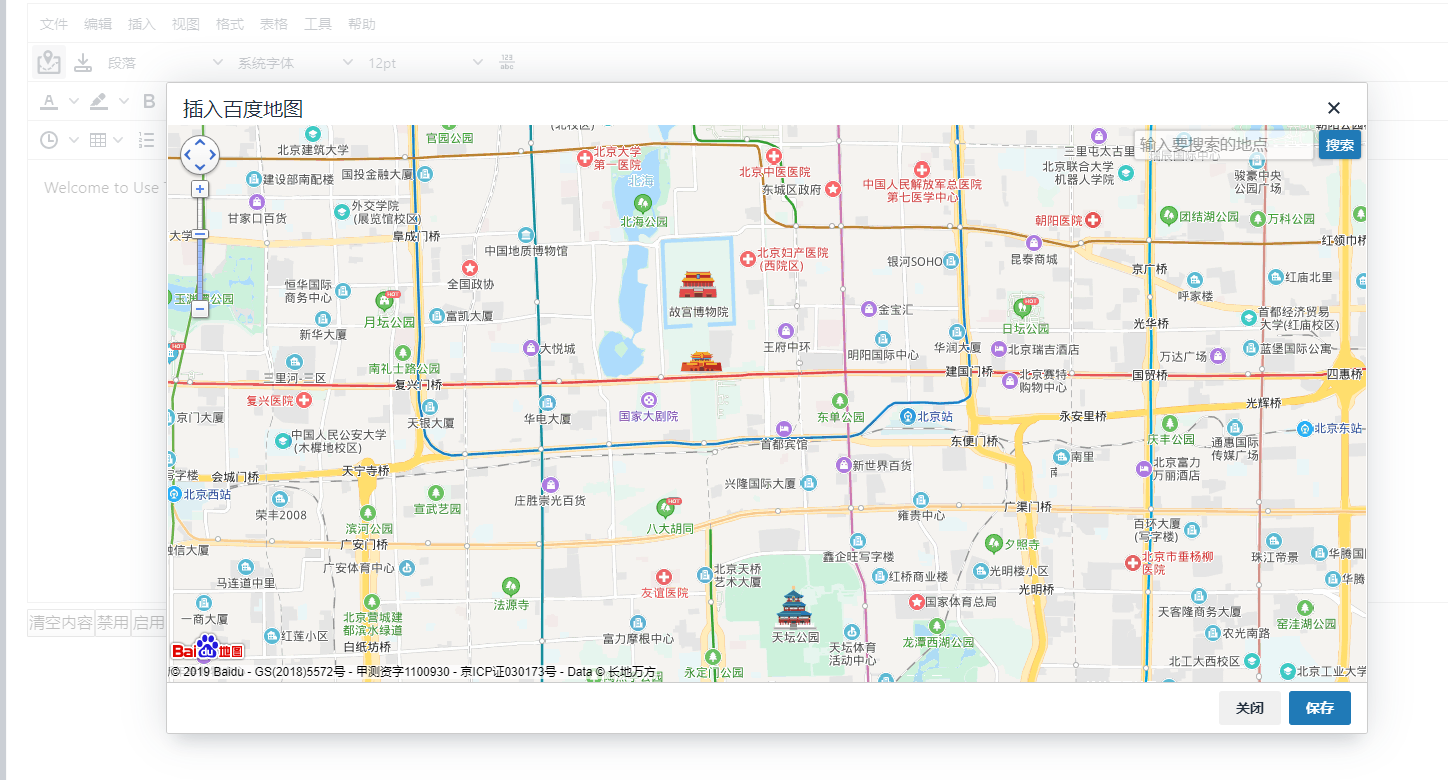Toggle bold formatting with the B button
This screenshot has height=780, width=1448.
pyautogui.click(x=148, y=101)
